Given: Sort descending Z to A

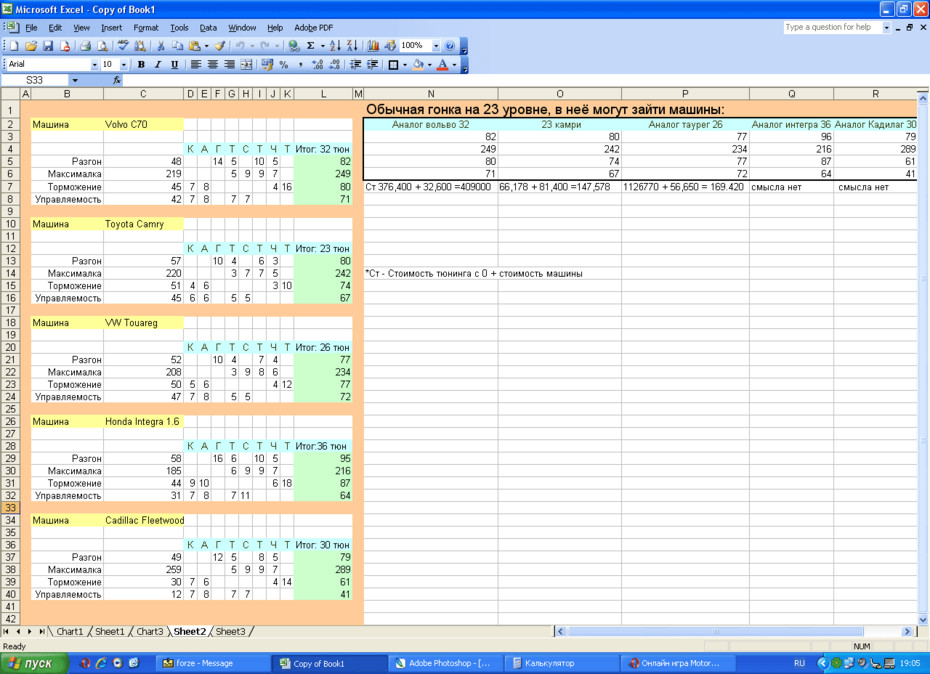Looking at the screenshot, I should pyautogui.click(x=352, y=46).
